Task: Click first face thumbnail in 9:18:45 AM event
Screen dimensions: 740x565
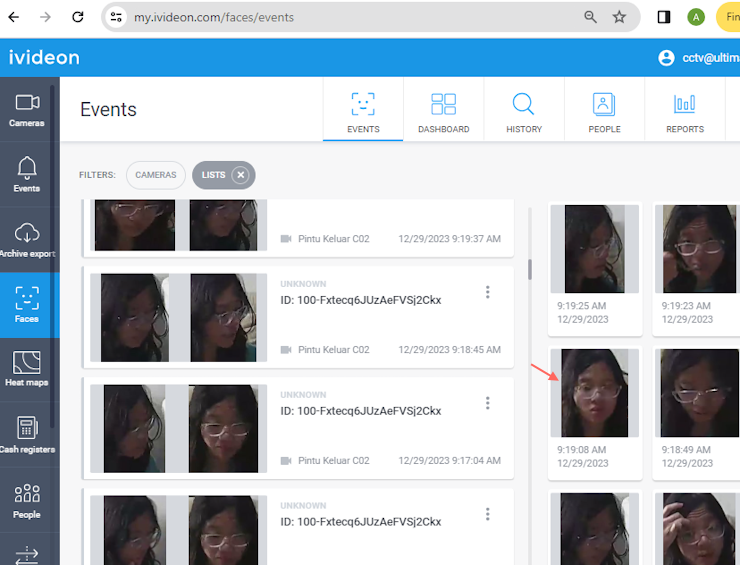Action: [135, 318]
